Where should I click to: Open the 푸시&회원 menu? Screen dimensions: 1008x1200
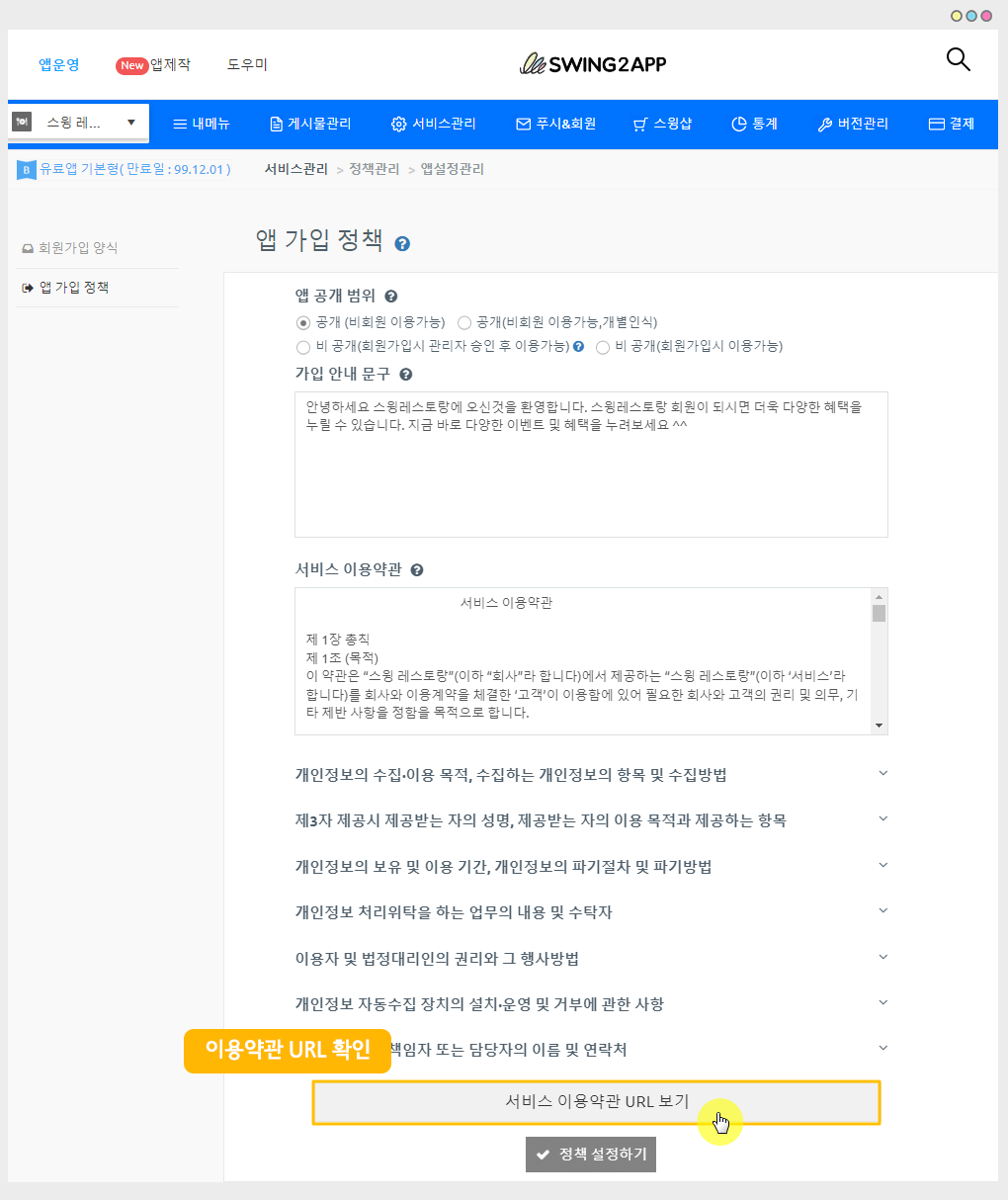click(x=555, y=124)
